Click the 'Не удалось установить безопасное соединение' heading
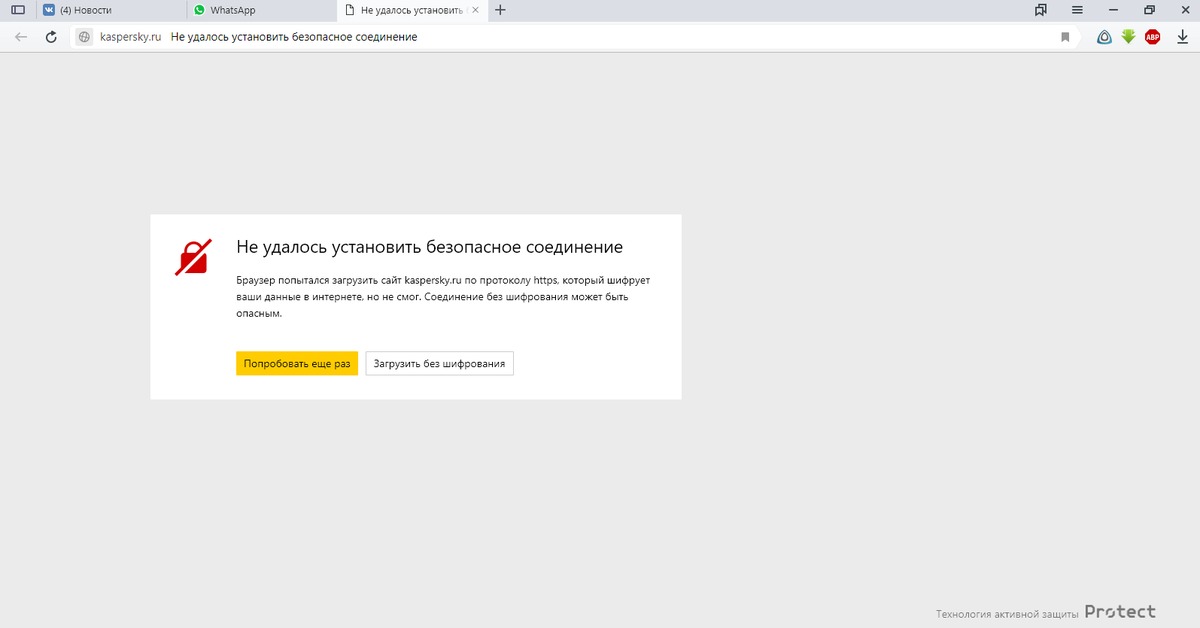Viewport: 1200px width, 628px height. coord(430,247)
